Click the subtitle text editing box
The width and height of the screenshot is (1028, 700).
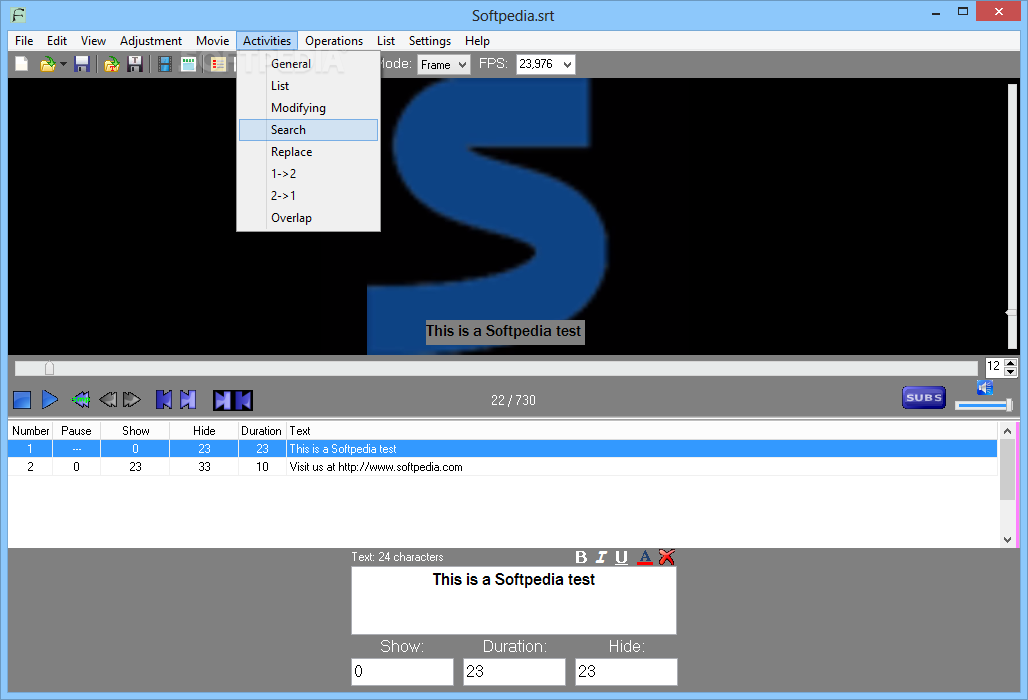click(514, 600)
